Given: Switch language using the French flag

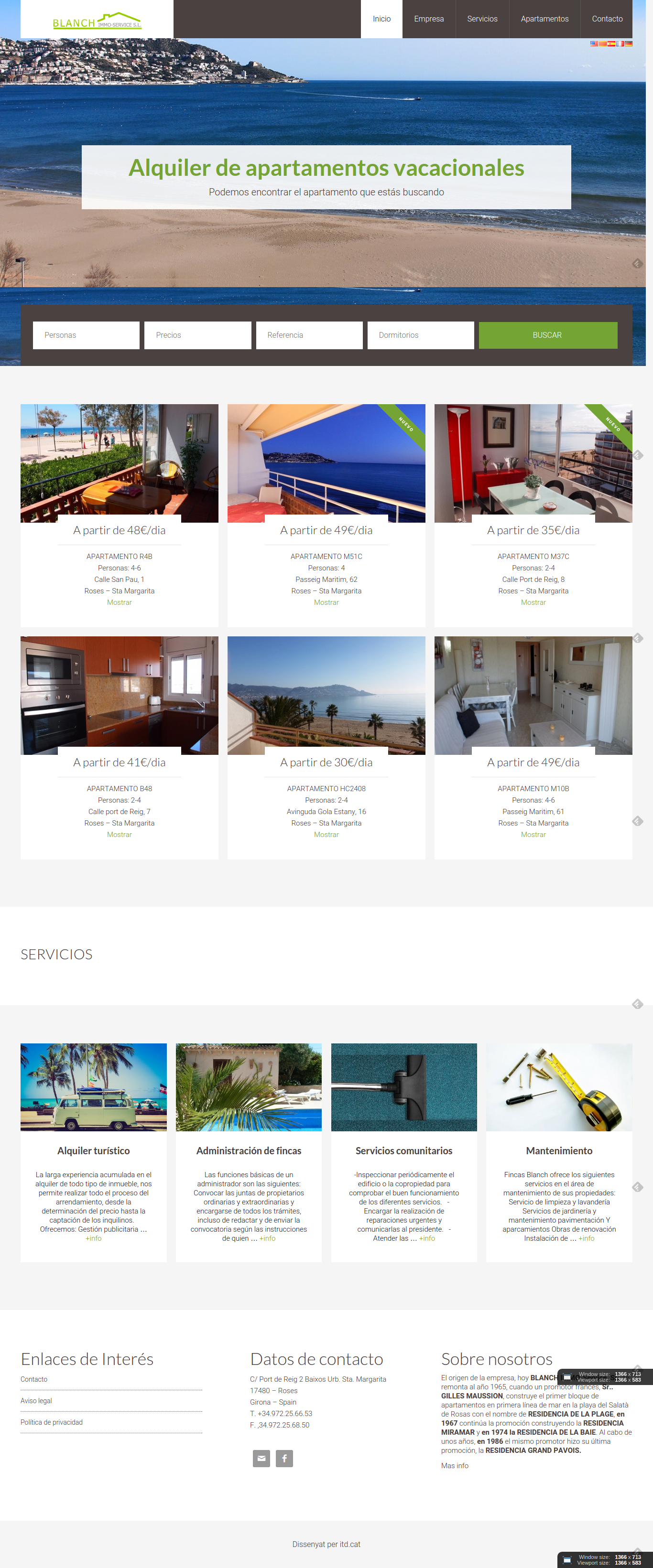Looking at the screenshot, I should click(620, 44).
